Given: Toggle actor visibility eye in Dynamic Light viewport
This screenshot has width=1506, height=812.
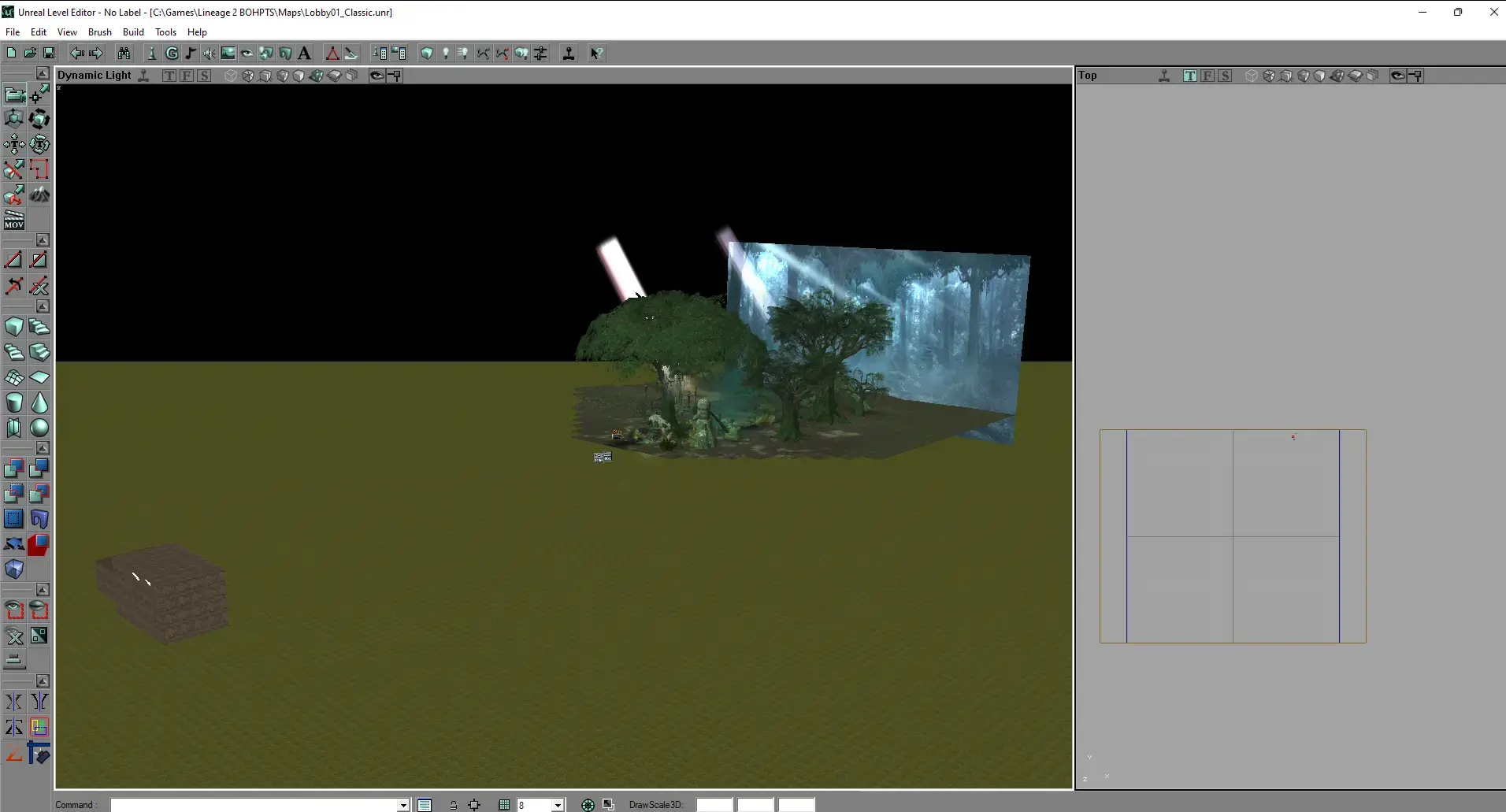Looking at the screenshot, I should pos(376,76).
